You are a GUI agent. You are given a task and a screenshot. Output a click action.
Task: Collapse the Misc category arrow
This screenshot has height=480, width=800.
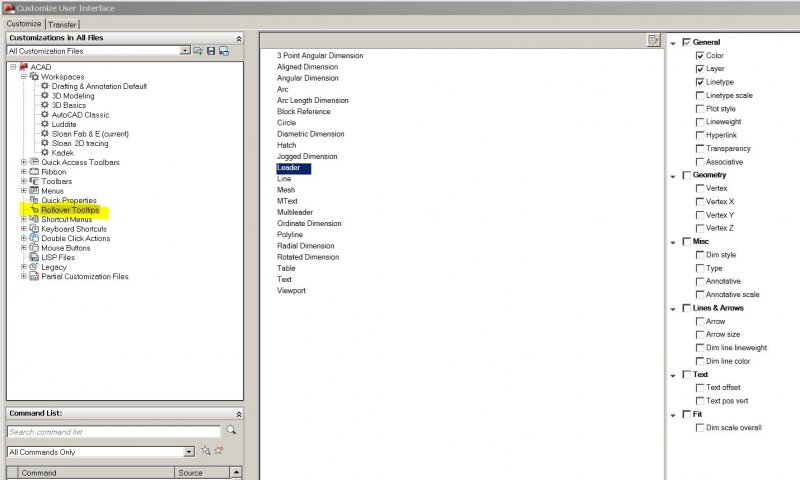pos(673,242)
